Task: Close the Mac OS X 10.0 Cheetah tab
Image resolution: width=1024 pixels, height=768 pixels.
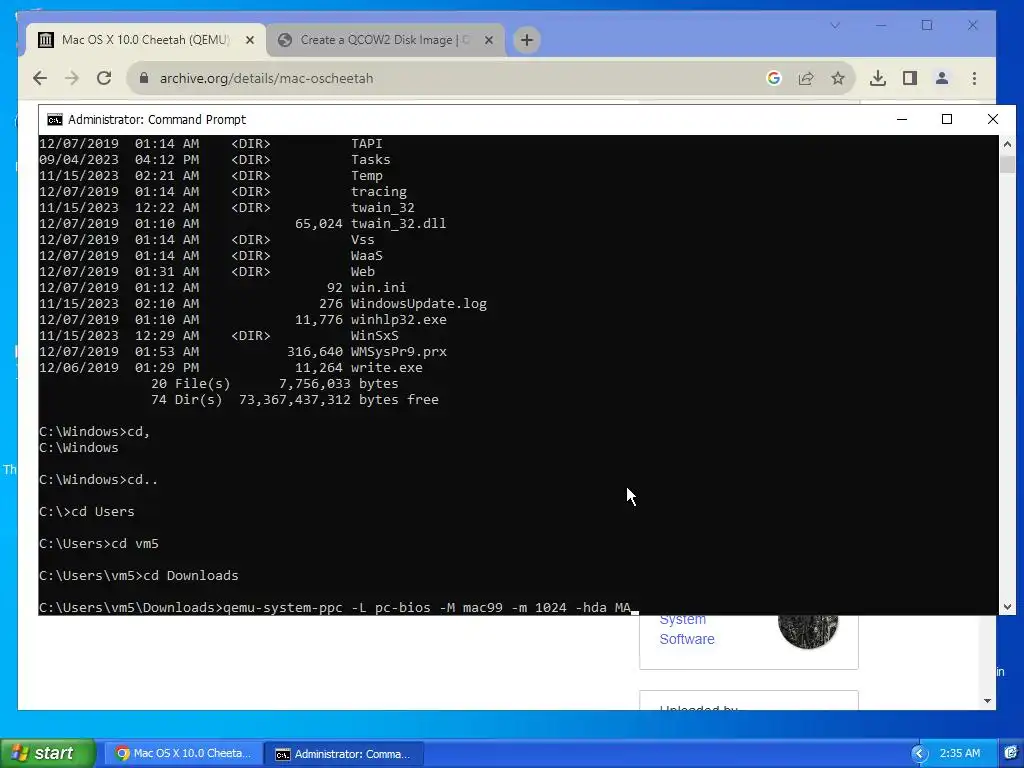Action: [x=249, y=40]
